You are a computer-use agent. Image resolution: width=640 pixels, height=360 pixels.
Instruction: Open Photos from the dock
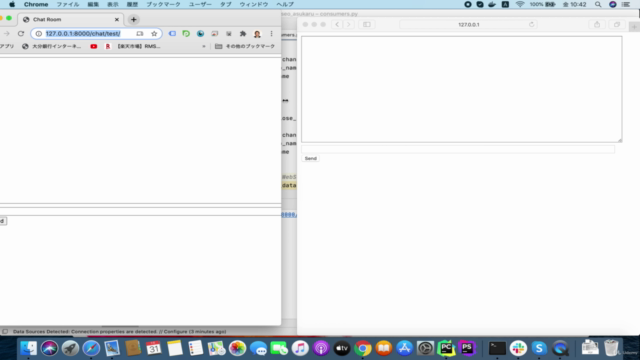pos(237,348)
